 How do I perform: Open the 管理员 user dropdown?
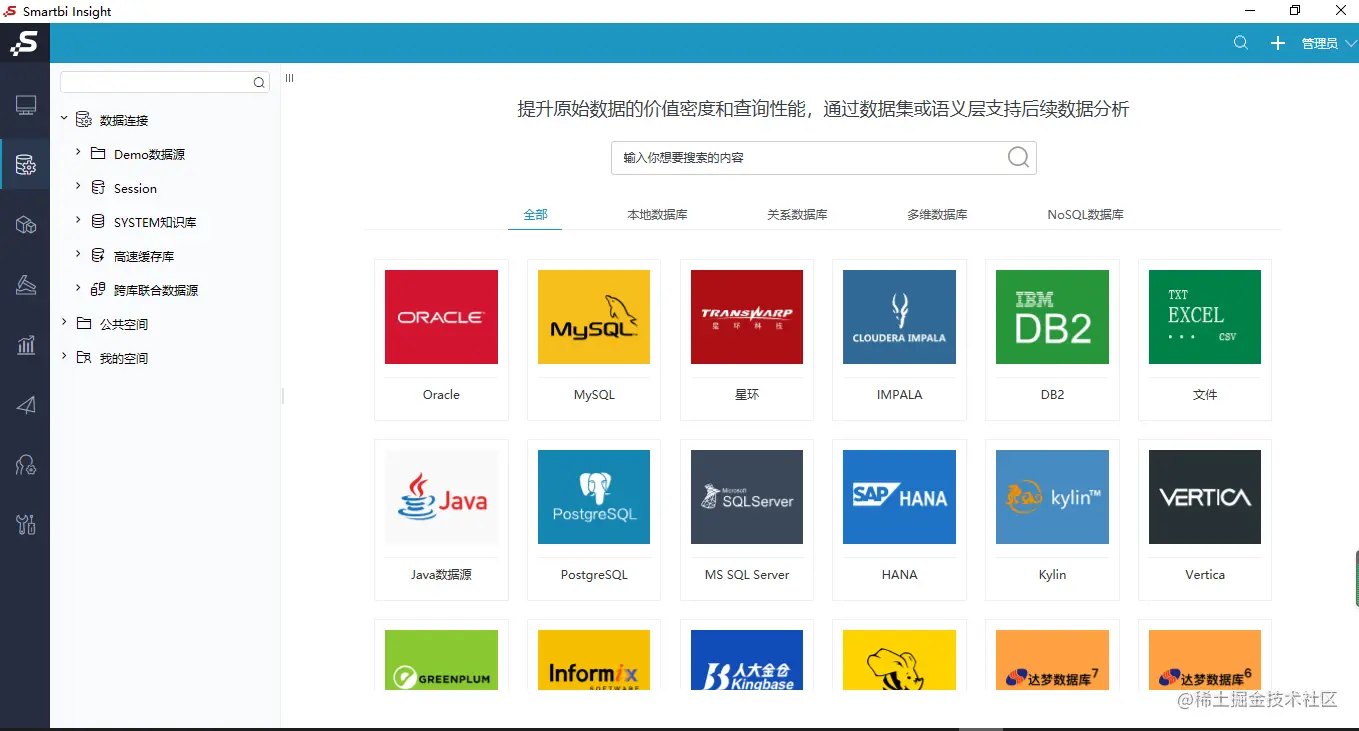pyautogui.click(x=1328, y=43)
